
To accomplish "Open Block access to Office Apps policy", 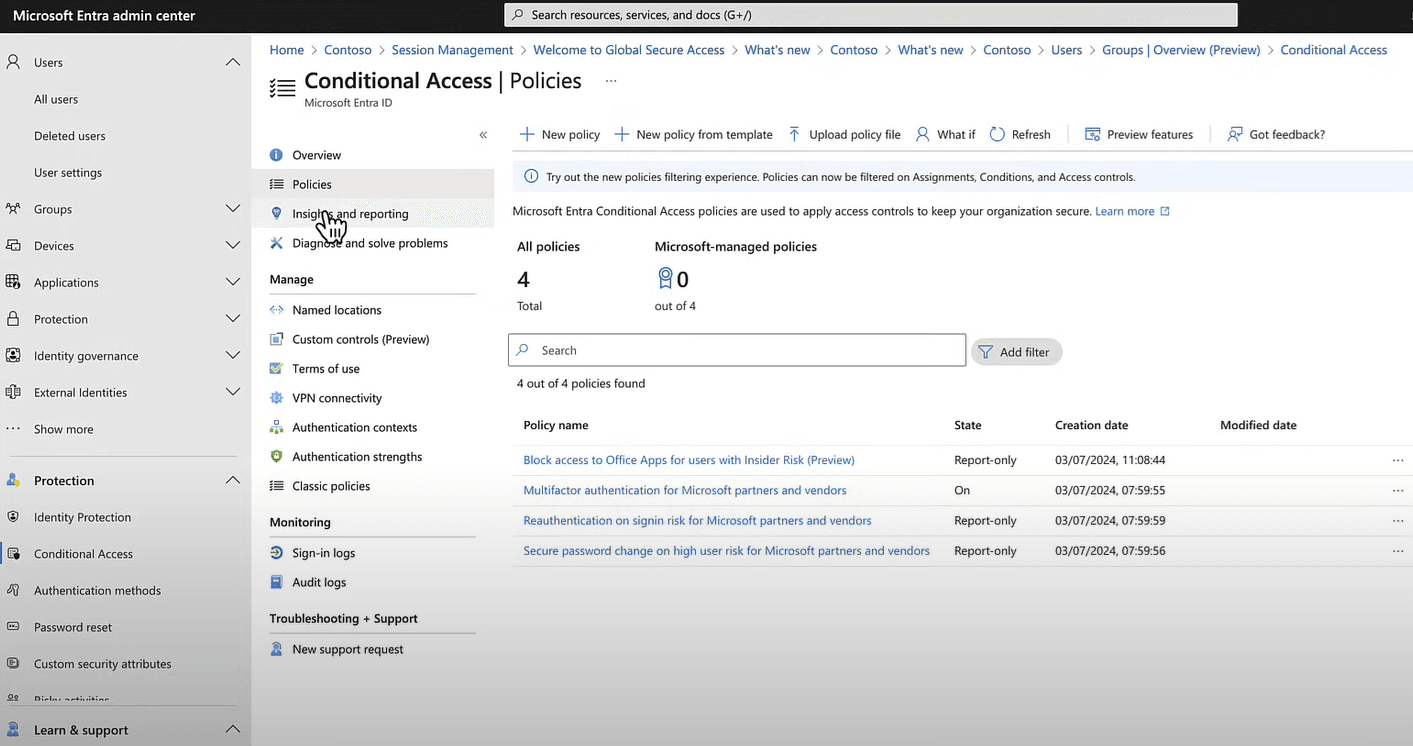I will click(x=689, y=460).
